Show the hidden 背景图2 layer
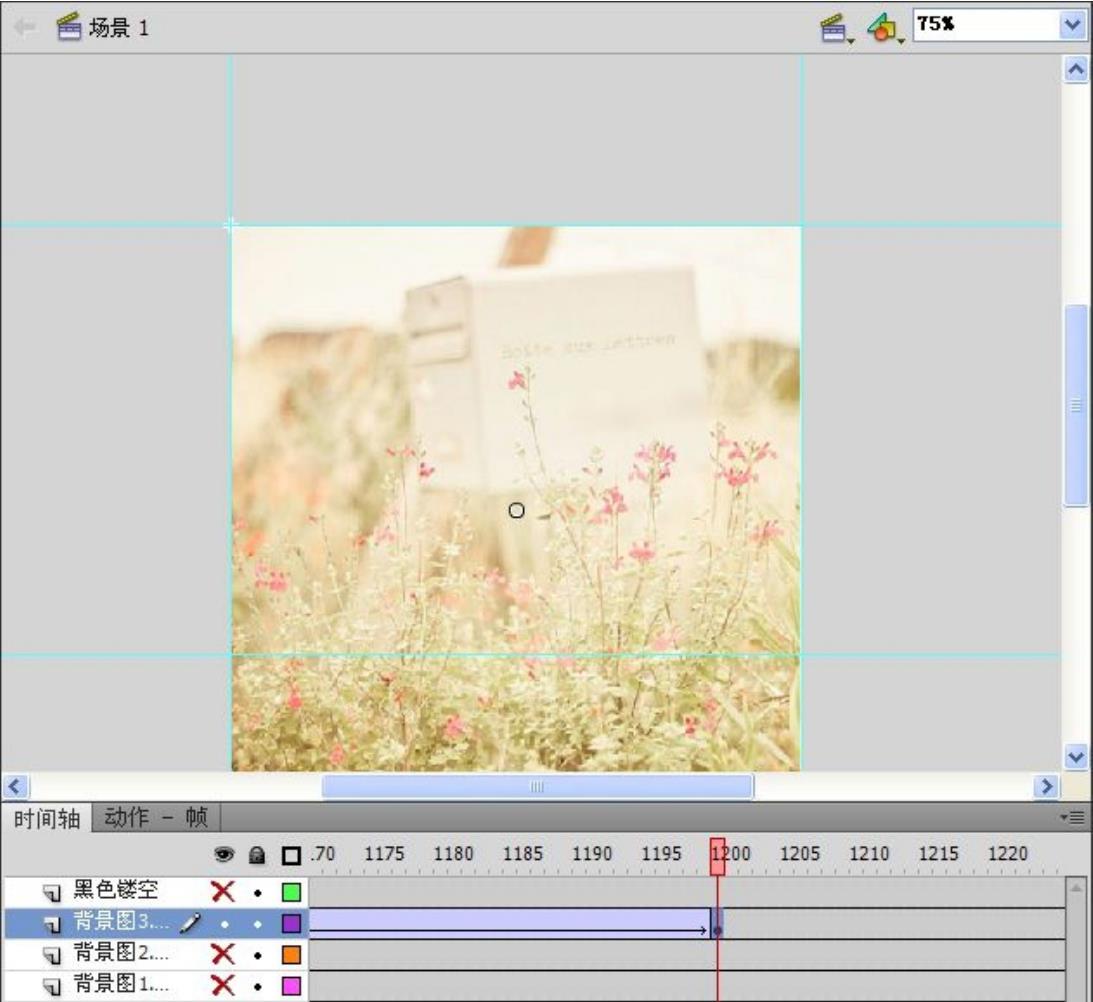This screenshot has width=1093, height=1002. pyautogui.click(x=224, y=956)
